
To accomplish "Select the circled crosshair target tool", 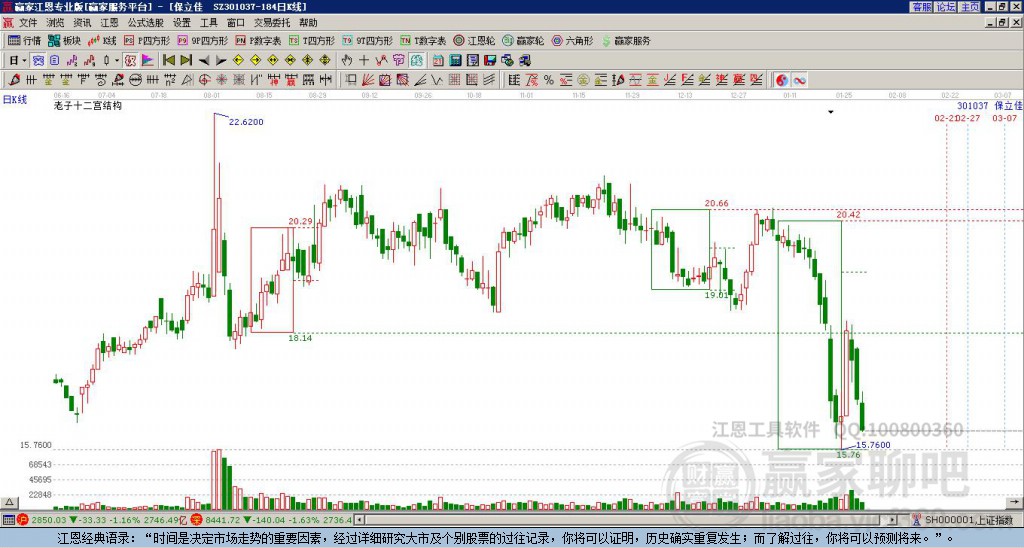I will coord(204,80).
